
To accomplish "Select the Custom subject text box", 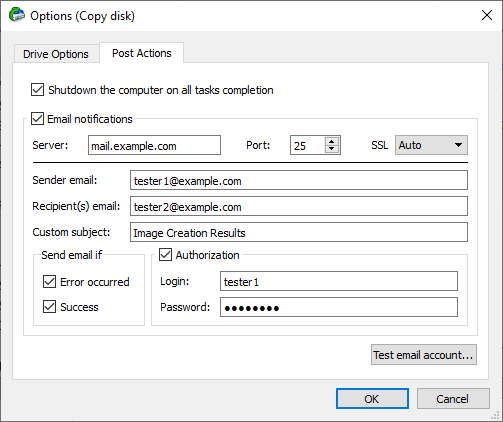I will 299,232.
